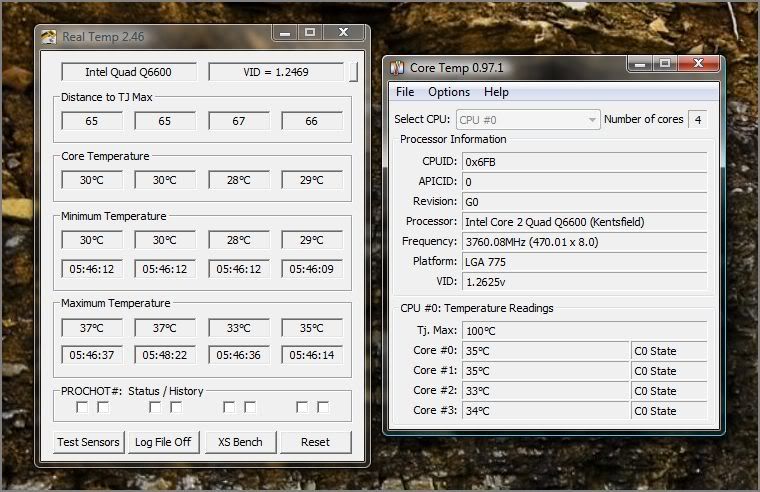Click the APICID value field
Image resolution: width=760 pixels, height=492 pixels.
point(584,182)
